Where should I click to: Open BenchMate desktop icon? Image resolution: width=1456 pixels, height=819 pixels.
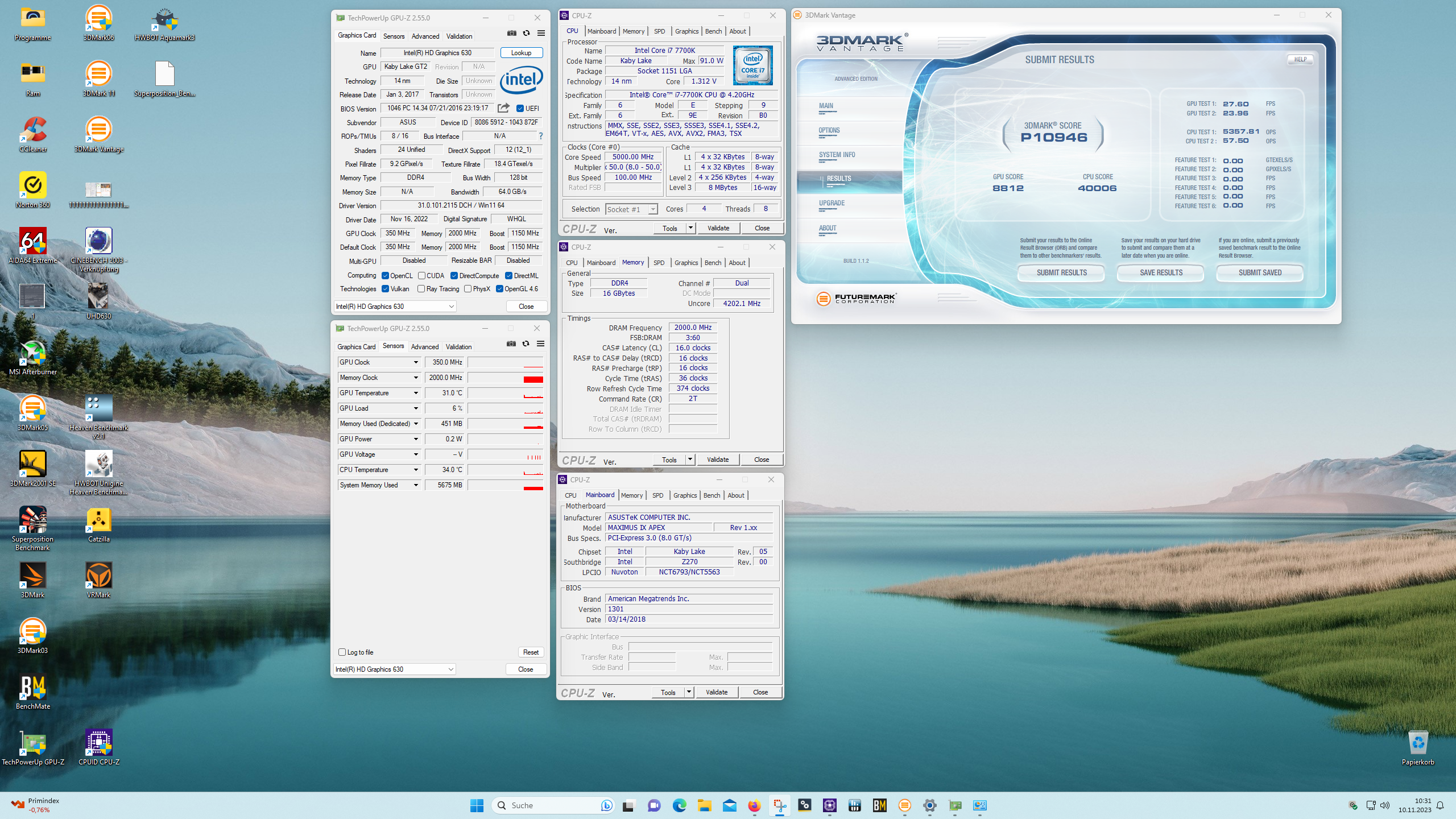coord(33,692)
